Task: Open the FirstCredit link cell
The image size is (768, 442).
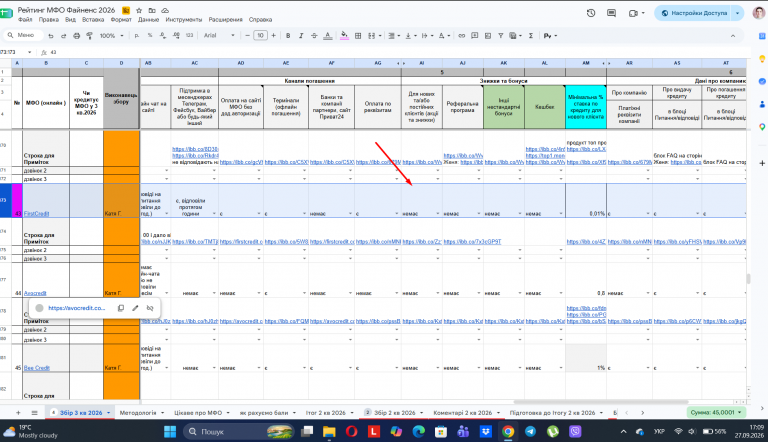Action: (36, 214)
